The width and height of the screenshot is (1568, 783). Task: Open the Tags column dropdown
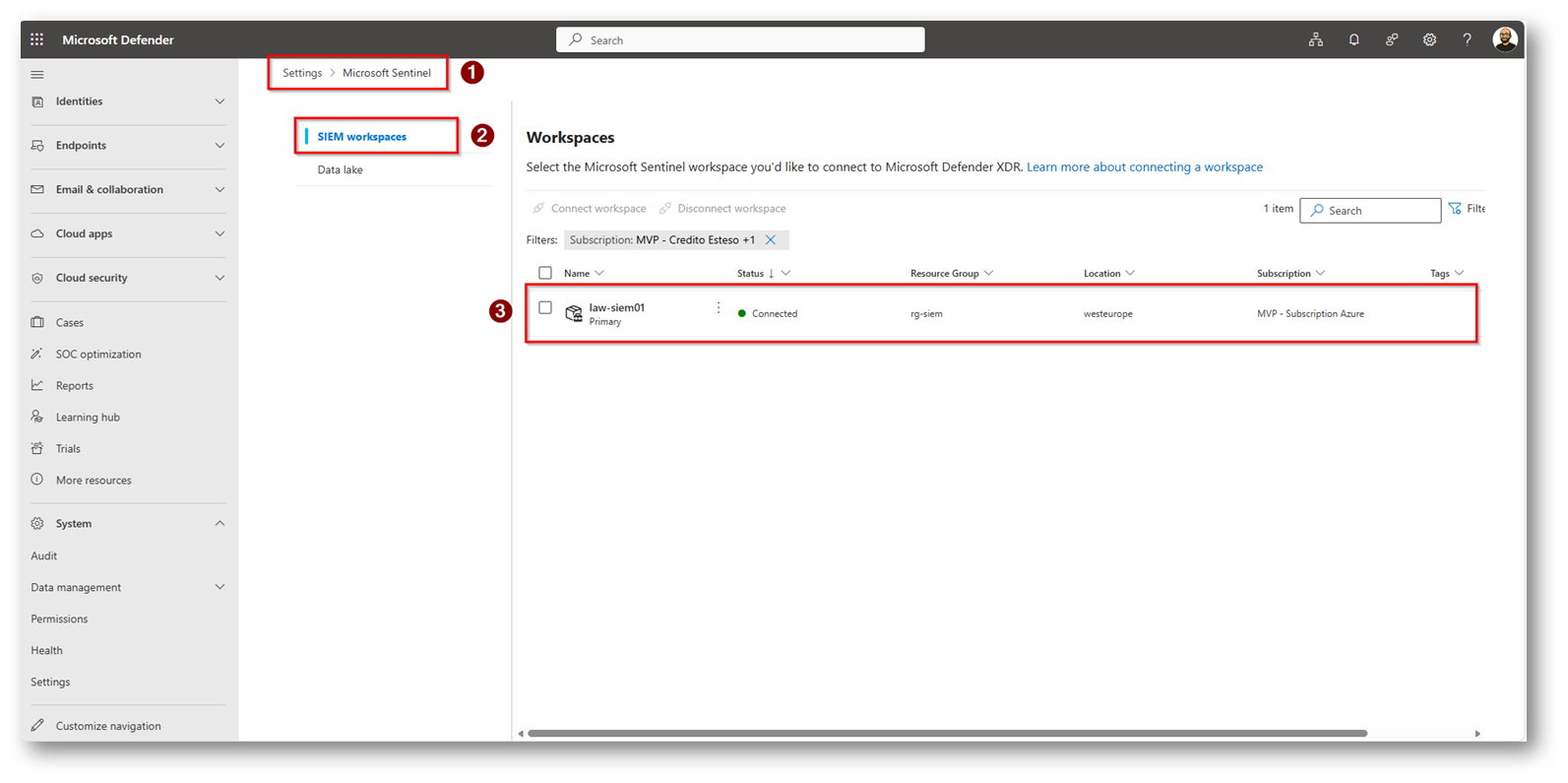coord(1459,273)
